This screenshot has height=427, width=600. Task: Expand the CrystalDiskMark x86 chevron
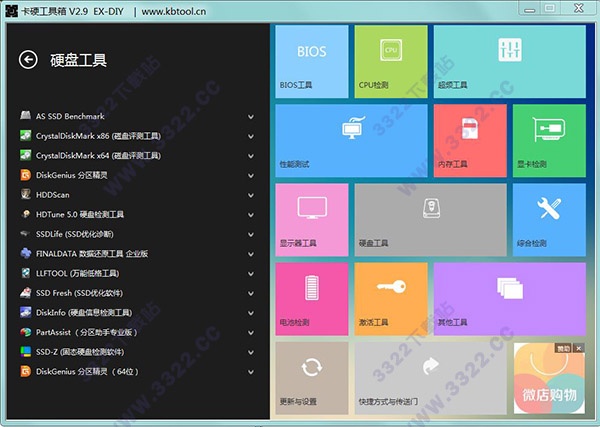click(251, 136)
